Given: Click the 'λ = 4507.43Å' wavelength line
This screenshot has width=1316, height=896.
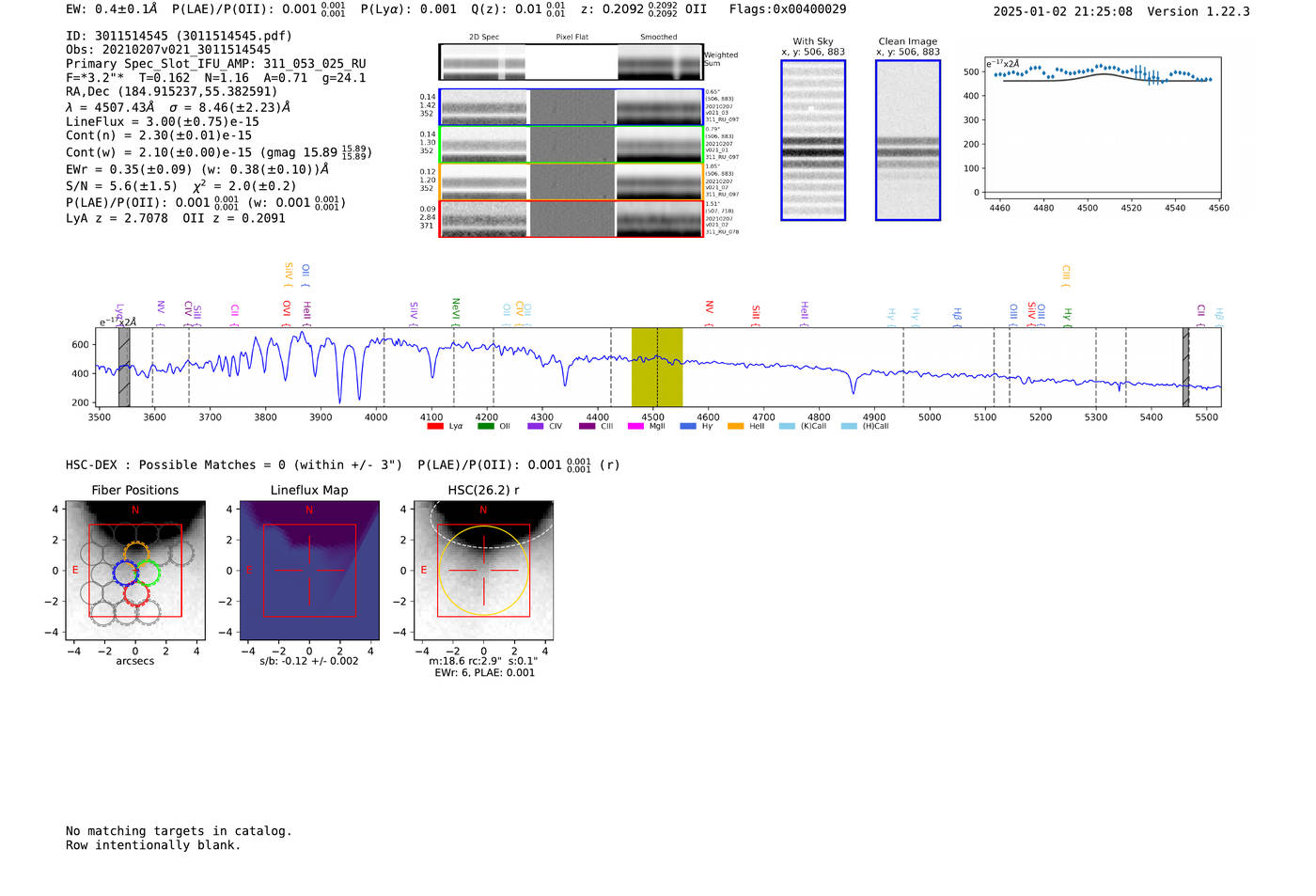Looking at the screenshot, I should 178,107.
